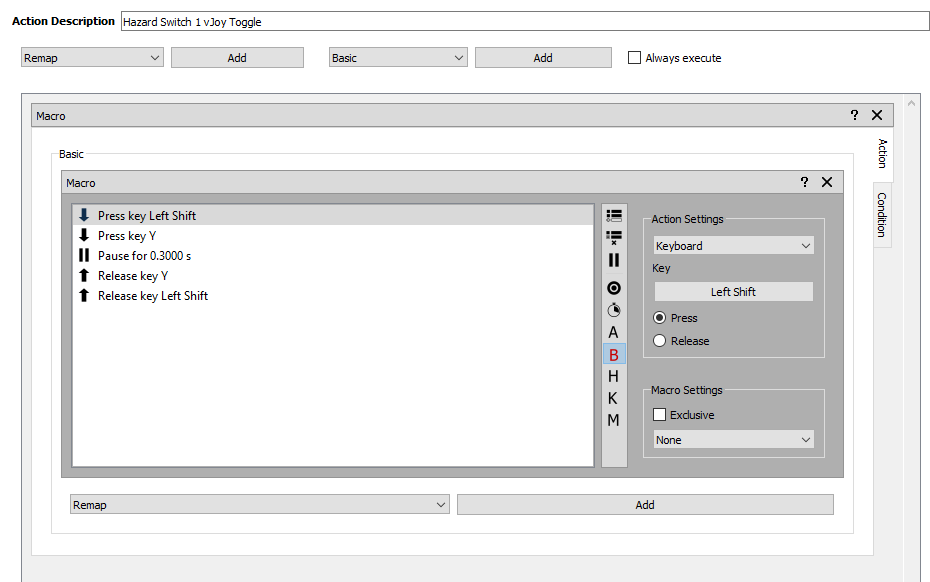Viewport: 930px width, 582px height.
Task: Open help for inner Macro action
Action: pyautogui.click(x=804, y=182)
